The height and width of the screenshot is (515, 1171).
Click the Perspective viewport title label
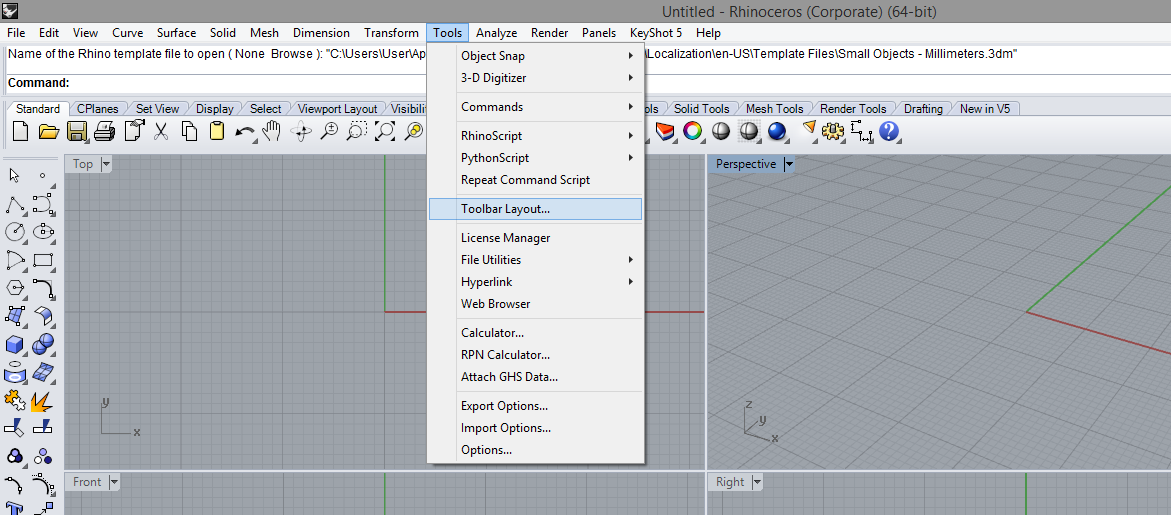pyautogui.click(x=745, y=164)
